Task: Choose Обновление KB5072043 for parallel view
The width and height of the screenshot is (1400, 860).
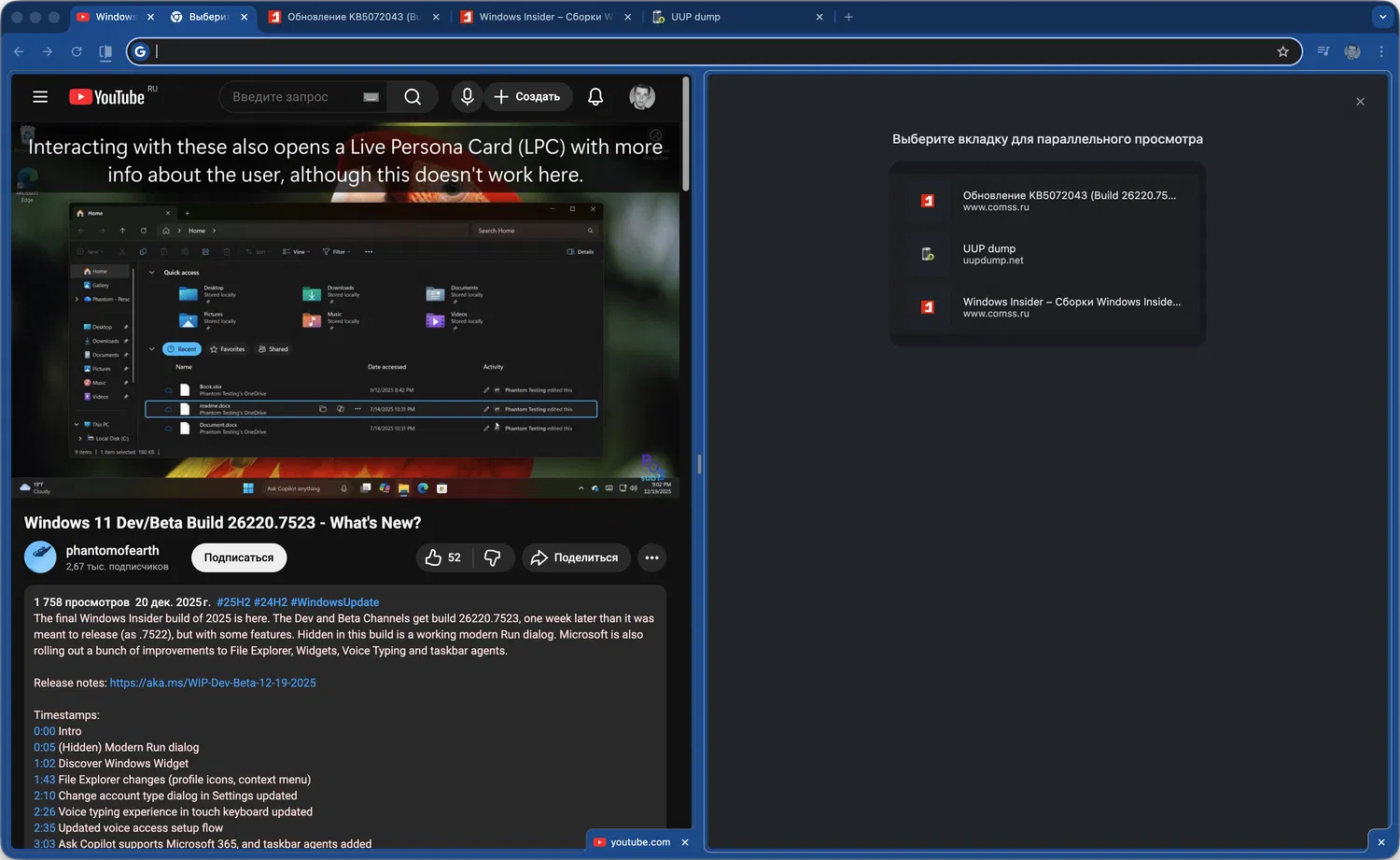Action: [x=1047, y=201]
